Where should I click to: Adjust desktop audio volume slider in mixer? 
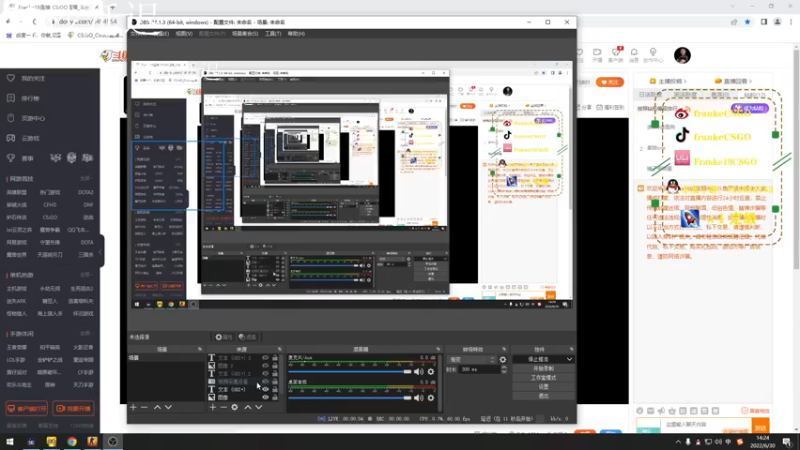(x=350, y=397)
